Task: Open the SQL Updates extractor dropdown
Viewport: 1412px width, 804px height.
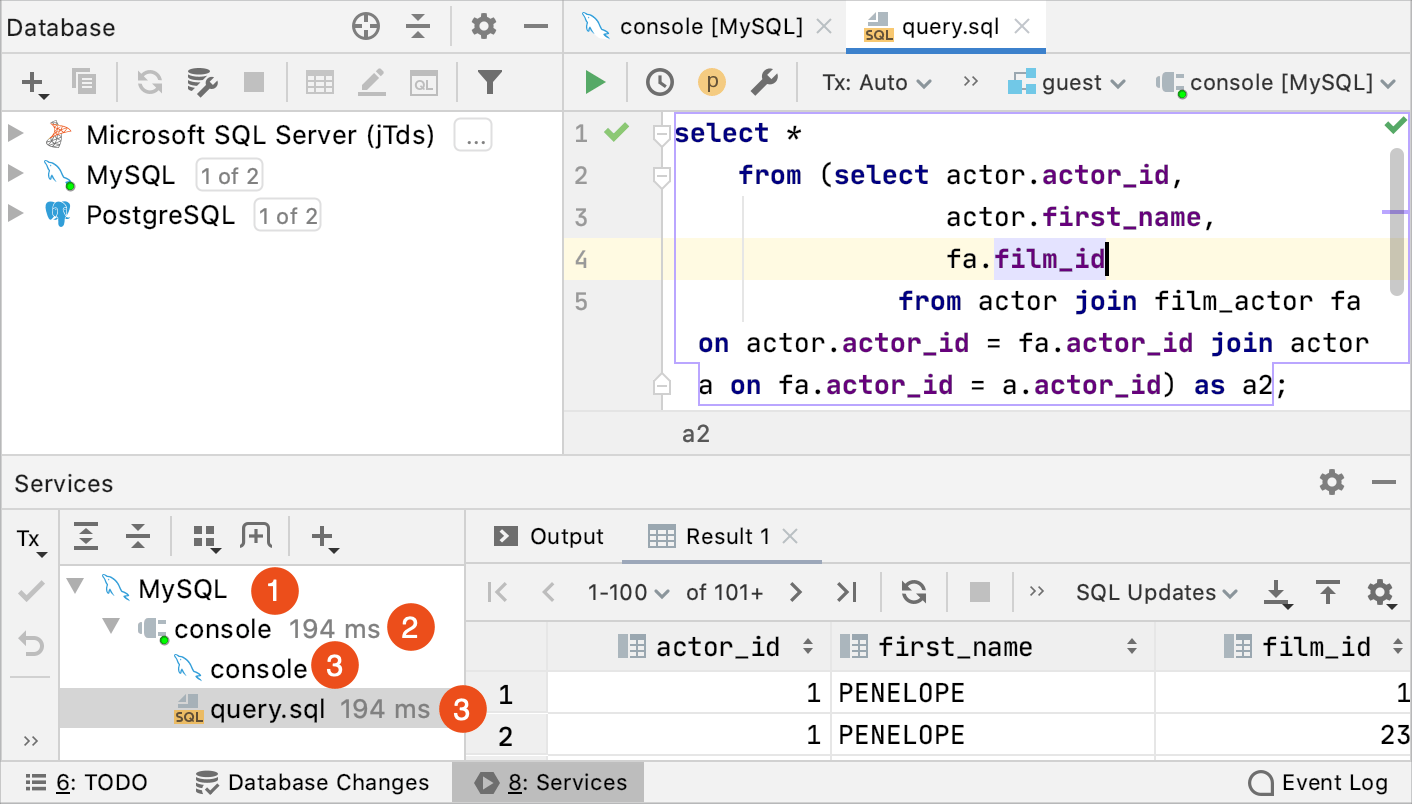Action: point(1157,592)
